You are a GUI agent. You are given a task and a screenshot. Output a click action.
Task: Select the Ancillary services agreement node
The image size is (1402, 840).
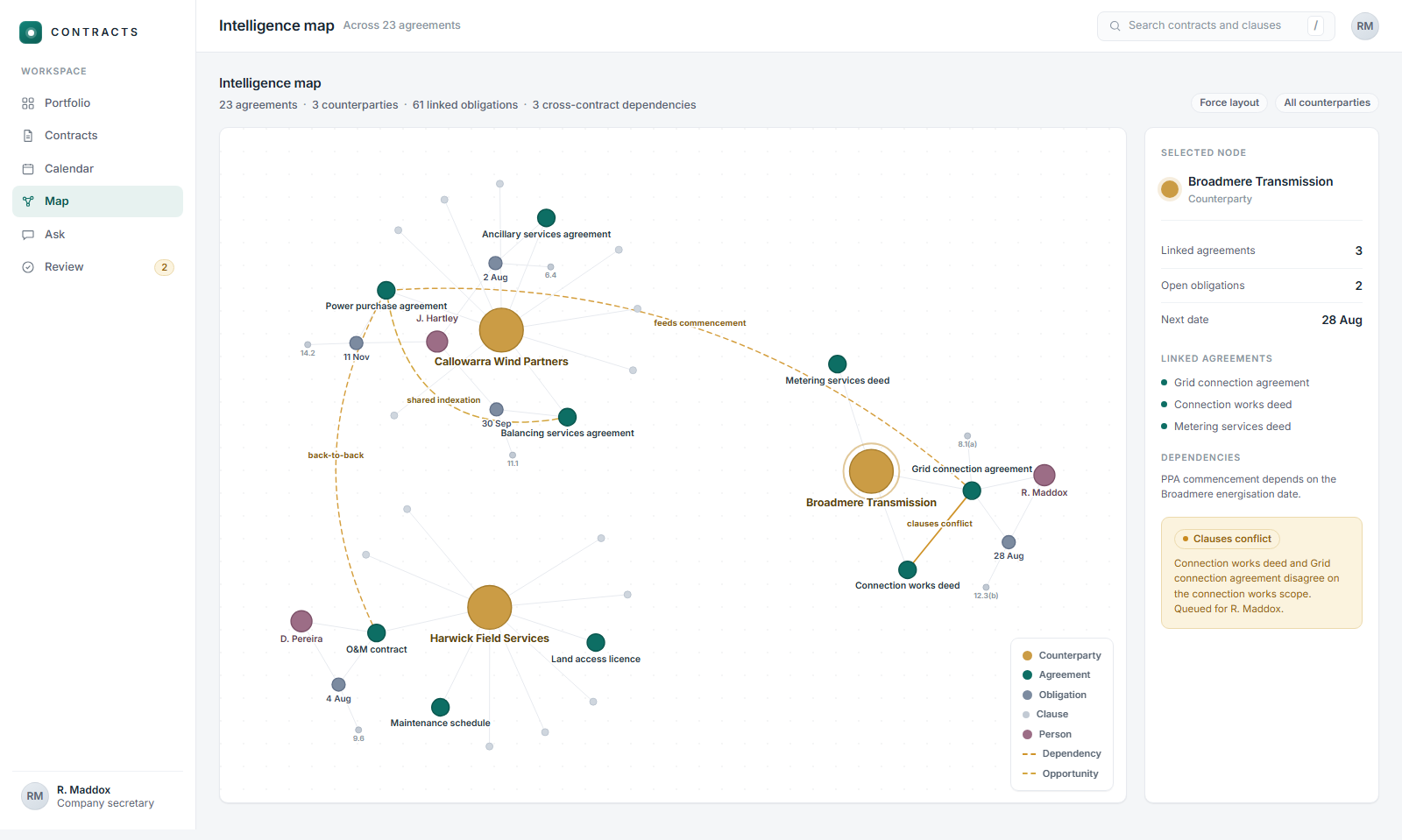pyautogui.click(x=546, y=217)
